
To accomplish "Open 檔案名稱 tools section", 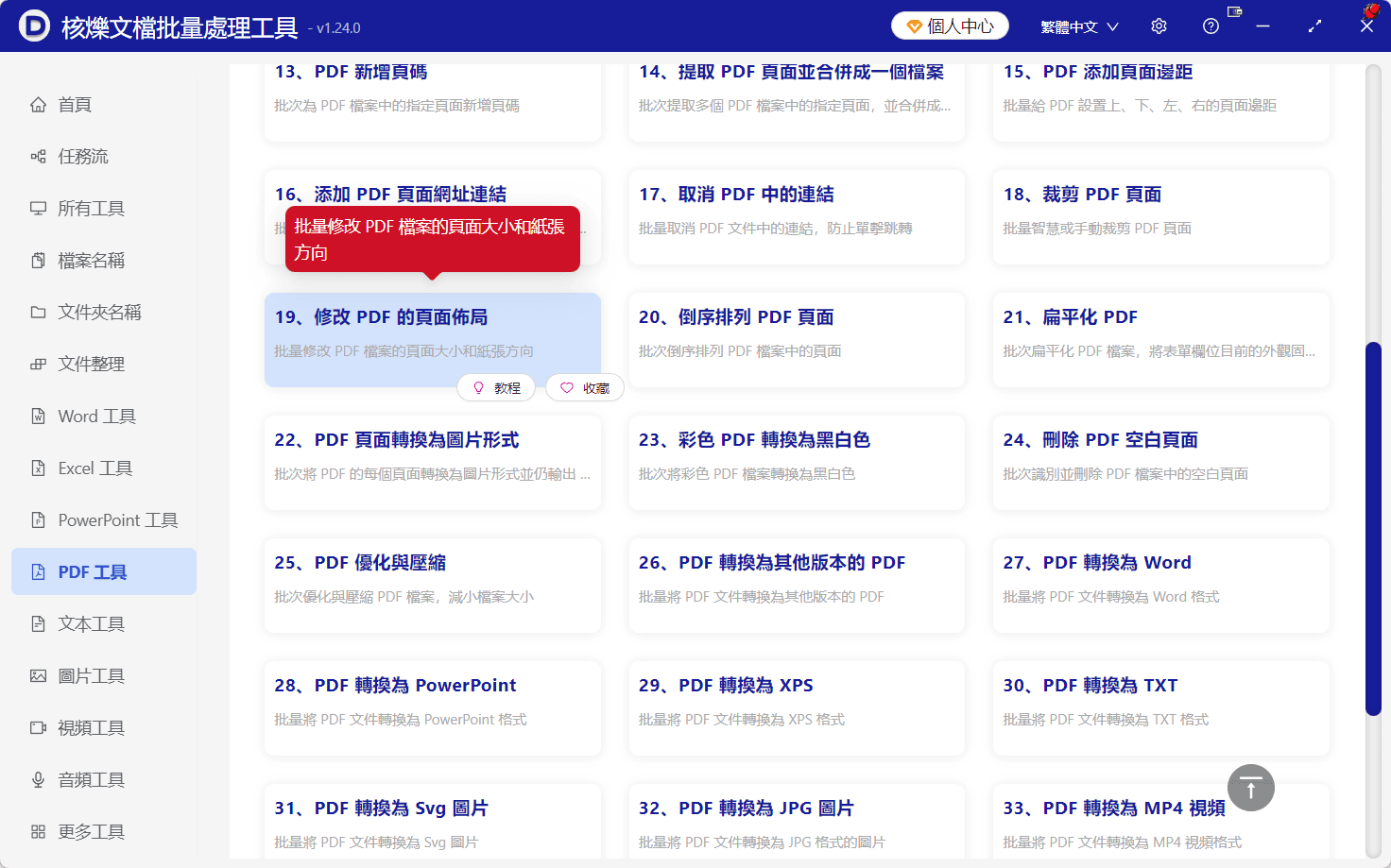I will tap(104, 261).
